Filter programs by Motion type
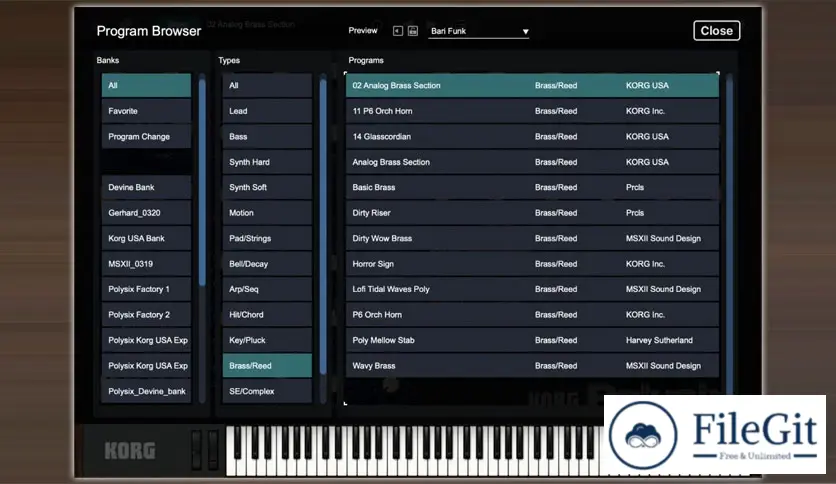 [x=267, y=213]
